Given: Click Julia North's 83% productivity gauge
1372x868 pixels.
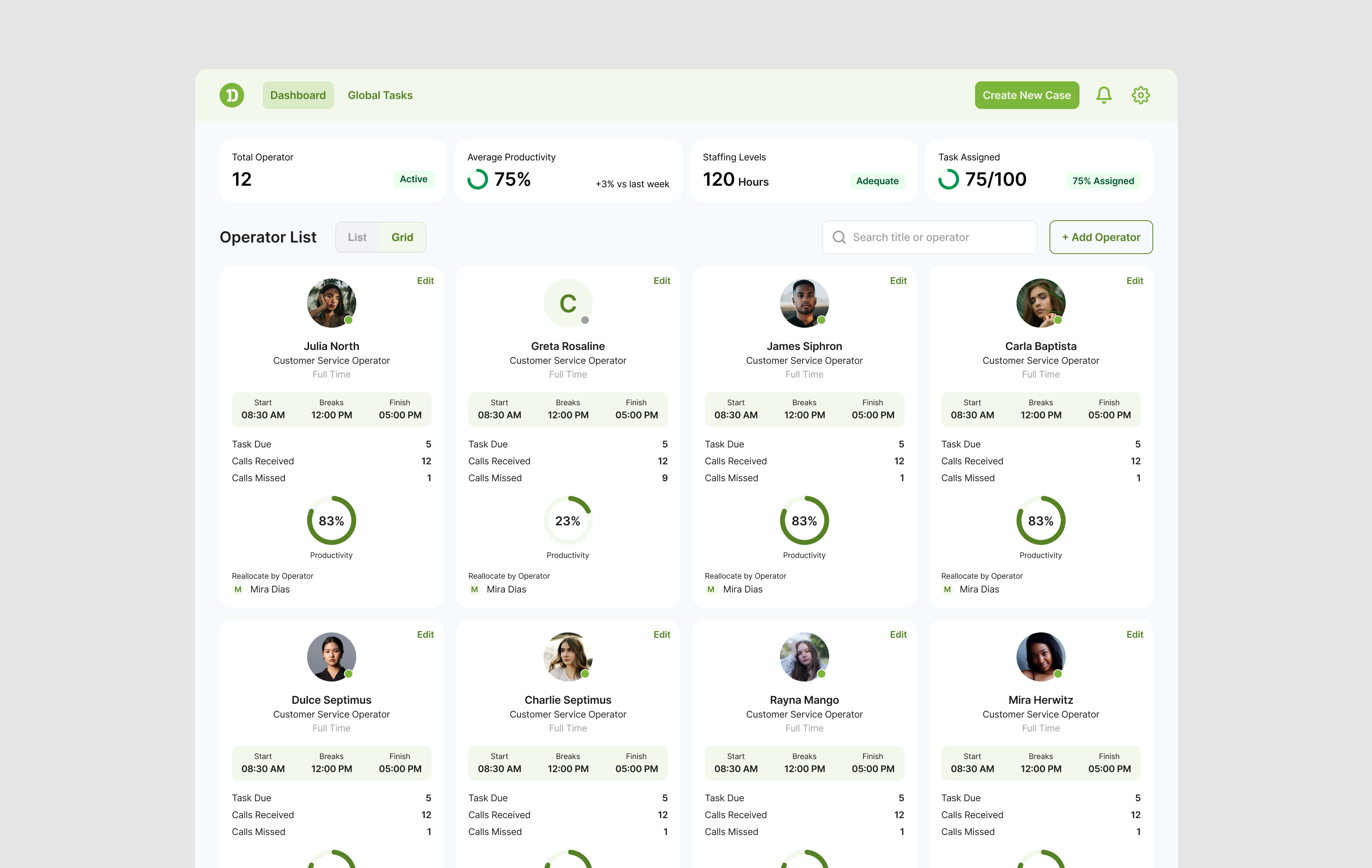Looking at the screenshot, I should tap(331, 521).
